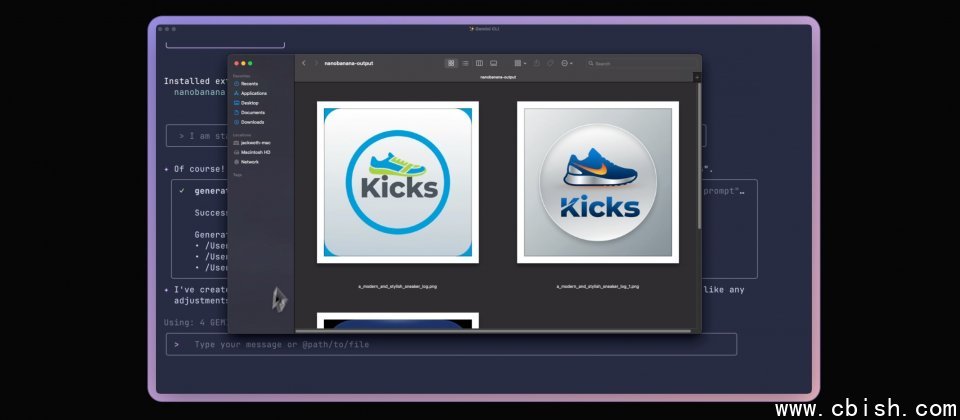
Task: Click the Share icon in Finder toolbar
Action: 537,63
